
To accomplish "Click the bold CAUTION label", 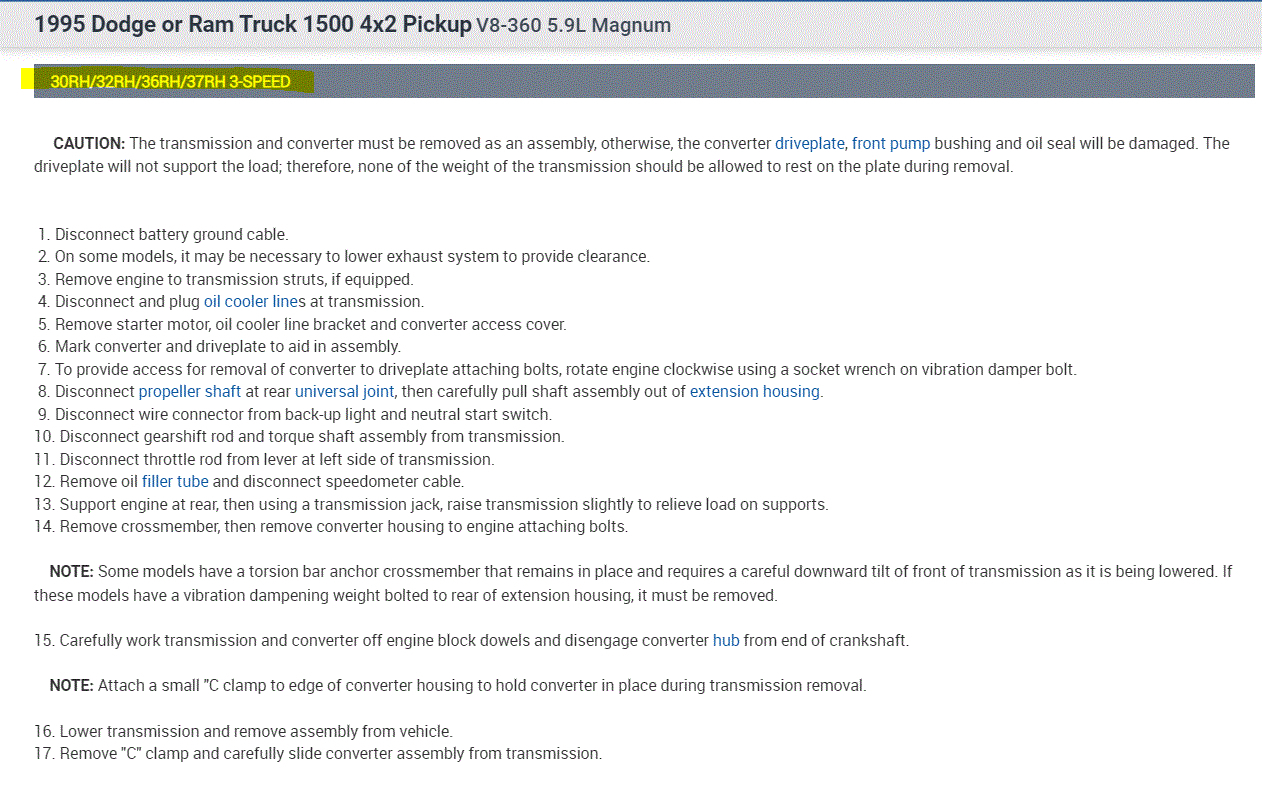I will coord(89,143).
